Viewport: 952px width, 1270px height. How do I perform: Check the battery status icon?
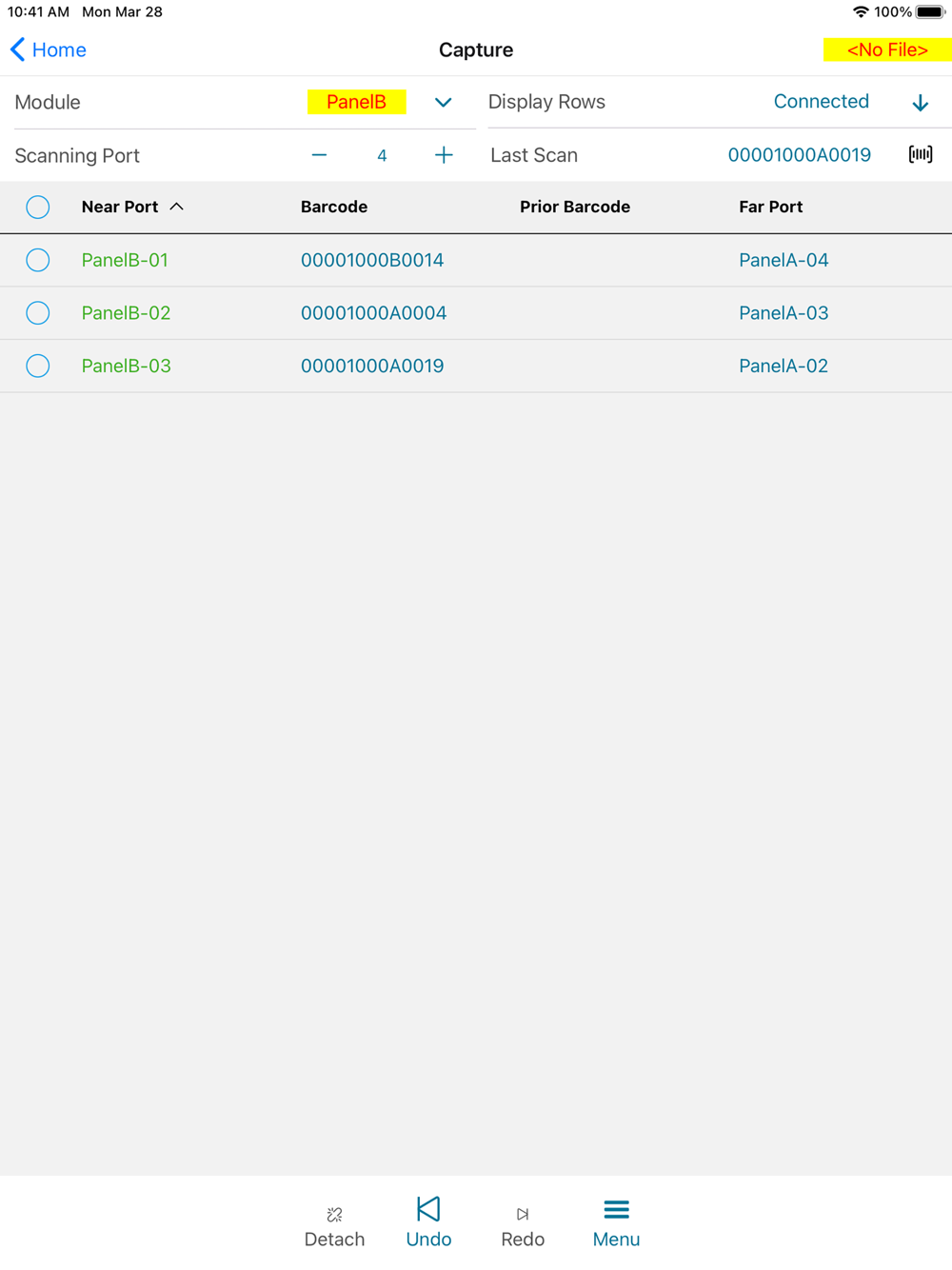click(930, 12)
